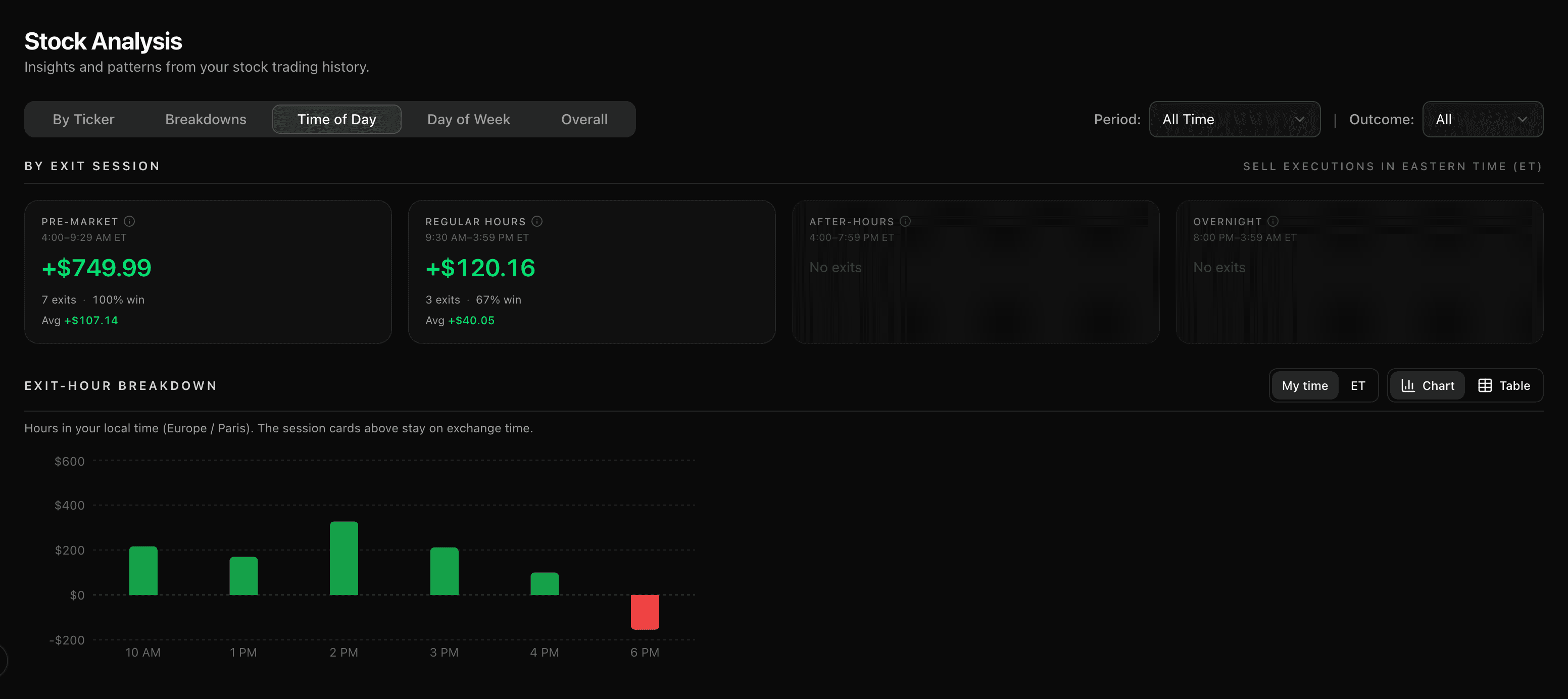Open the Breakdowns tab
Screen dimensions: 1568x699
tap(206, 119)
